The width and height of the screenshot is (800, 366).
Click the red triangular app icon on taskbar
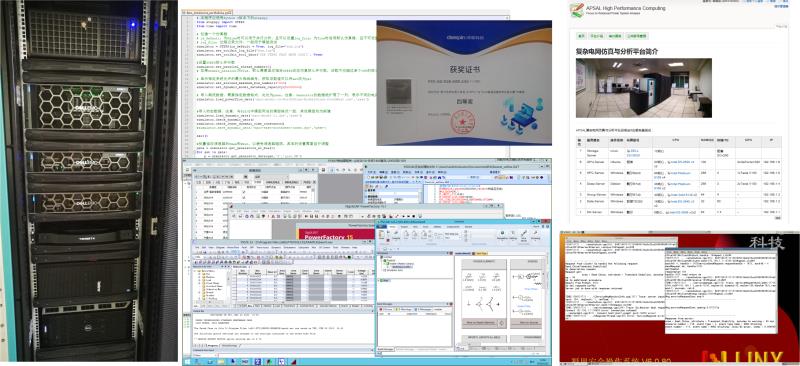[294, 362]
